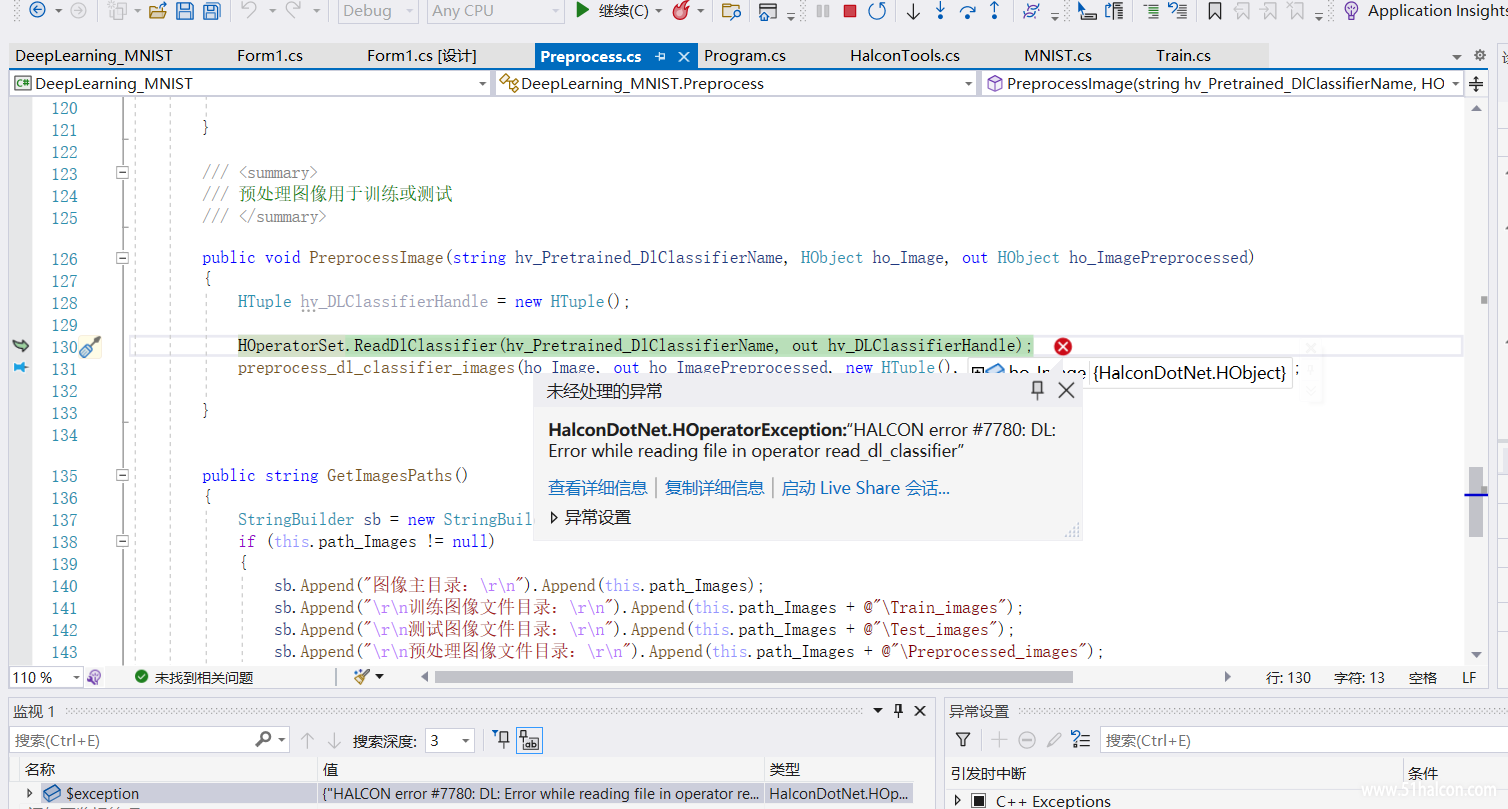Screen dimensions: 1508x809
Task: Pin the unhandled exception popup
Action: click(1038, 390)
